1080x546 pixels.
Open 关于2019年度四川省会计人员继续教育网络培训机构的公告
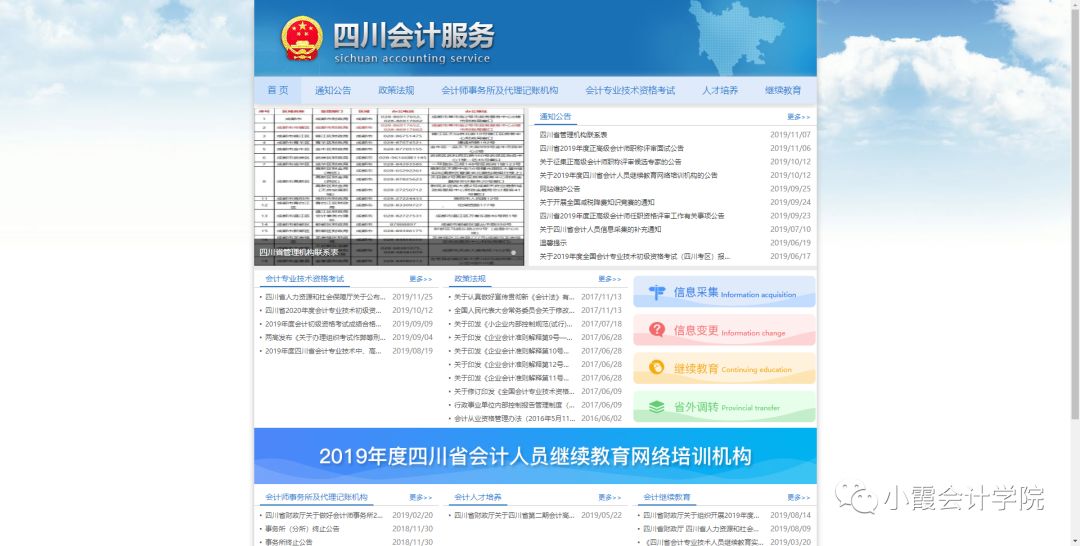click(x=627, y=175)
